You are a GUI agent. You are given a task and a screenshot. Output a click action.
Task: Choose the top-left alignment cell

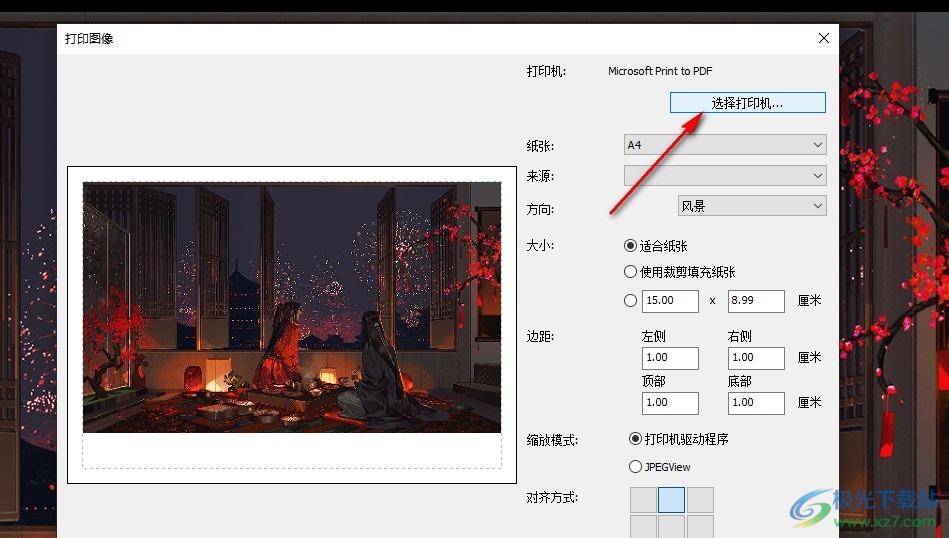tap(643, 500)
